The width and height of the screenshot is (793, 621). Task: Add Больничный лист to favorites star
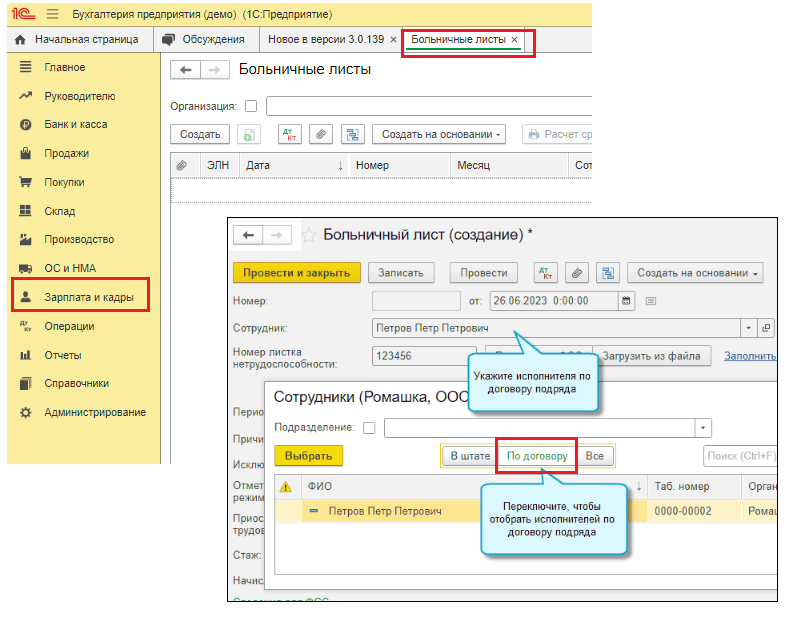pyautogui.click(x=309, y=236)
